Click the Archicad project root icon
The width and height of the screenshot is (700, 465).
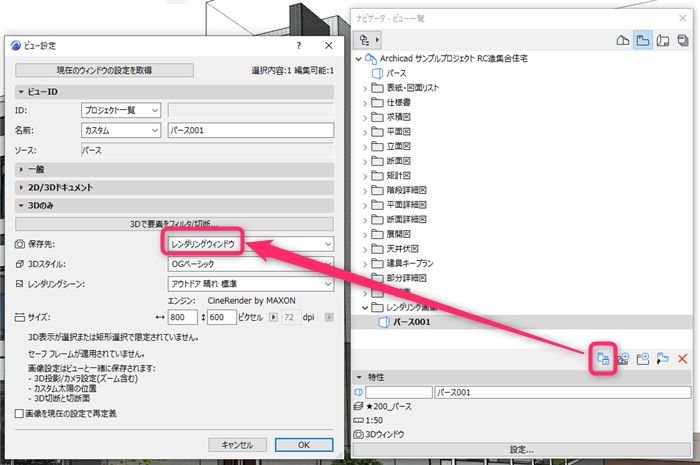[371, 58]
